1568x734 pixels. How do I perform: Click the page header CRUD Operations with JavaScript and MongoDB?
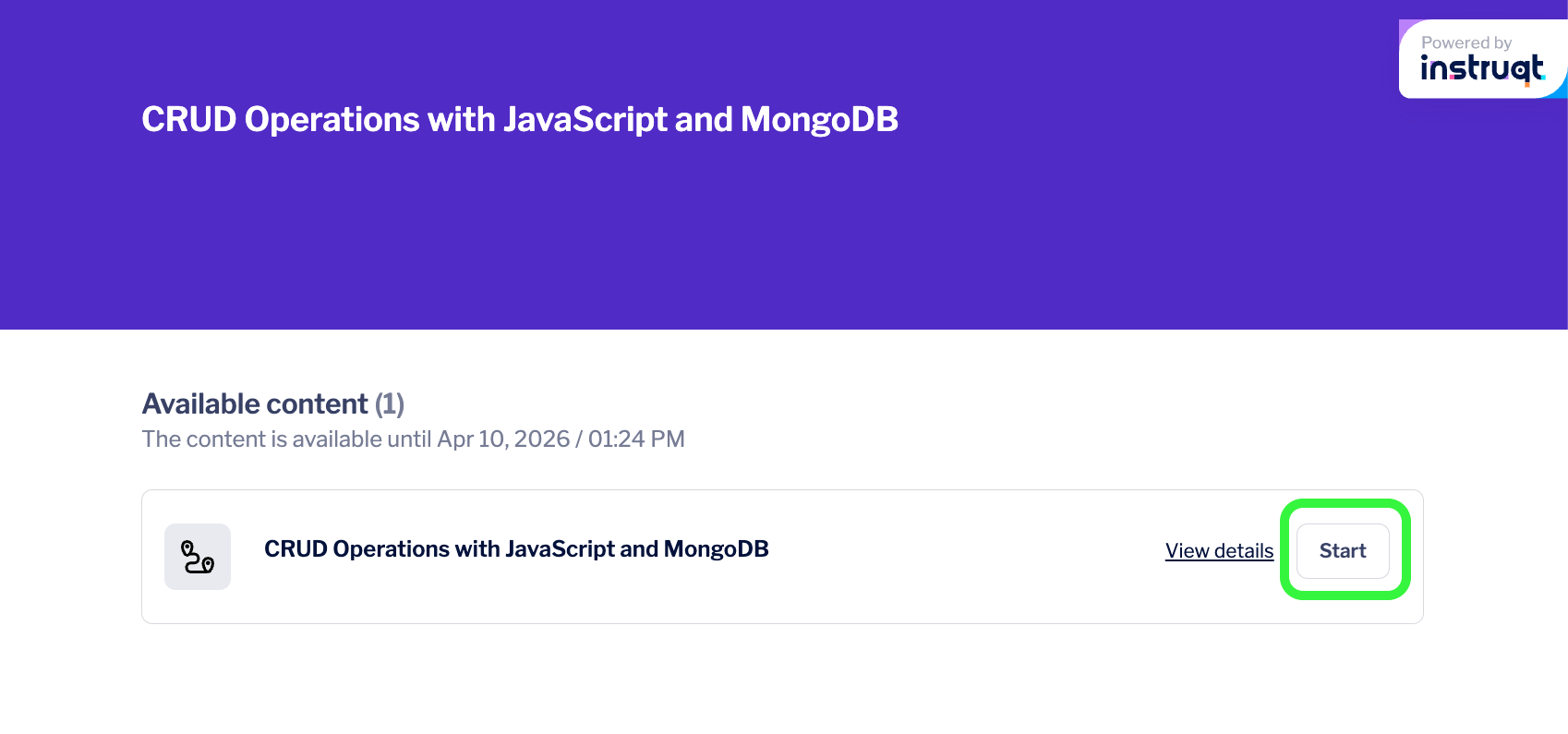click(519, 119)
